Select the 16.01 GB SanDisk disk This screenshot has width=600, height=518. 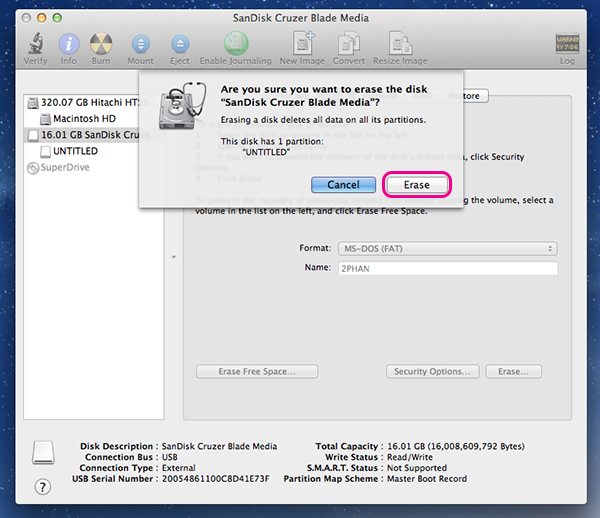click(83, 135)
